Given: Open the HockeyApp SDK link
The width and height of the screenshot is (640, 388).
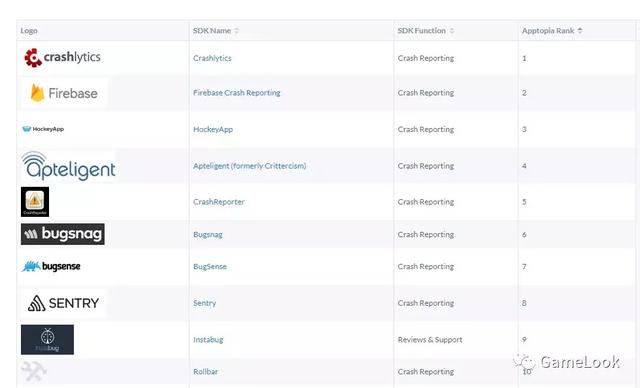Looking at the screenshot, I should pos(213,129).
